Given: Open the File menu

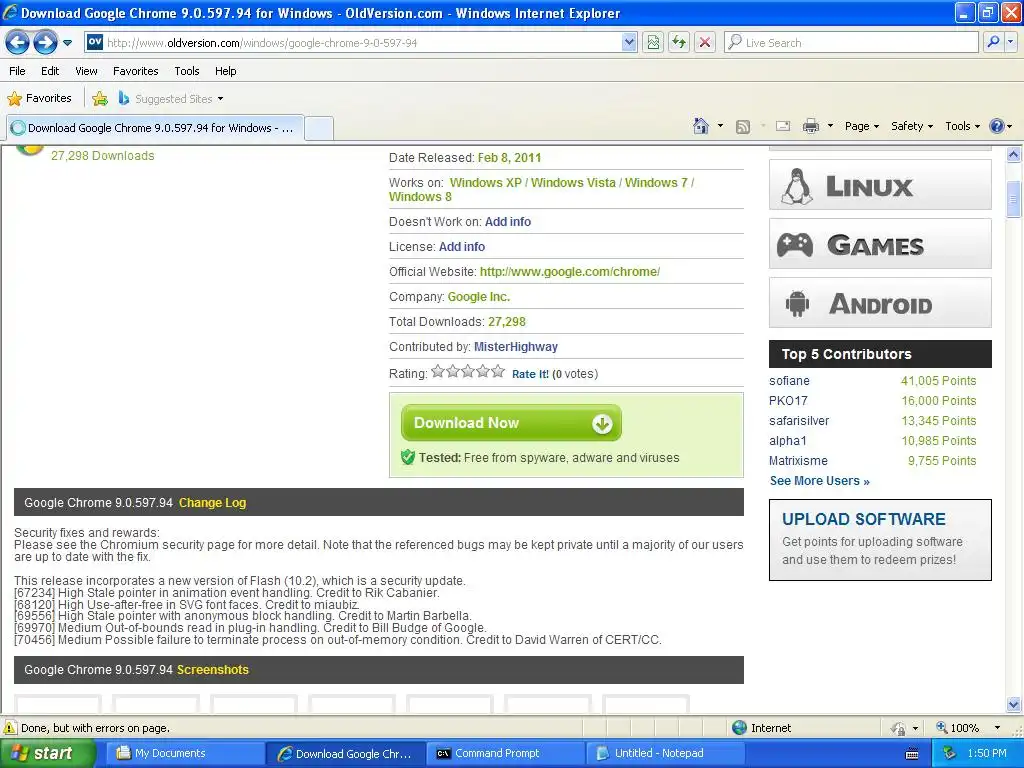Looking at the screenshot, I should point(18,71).
